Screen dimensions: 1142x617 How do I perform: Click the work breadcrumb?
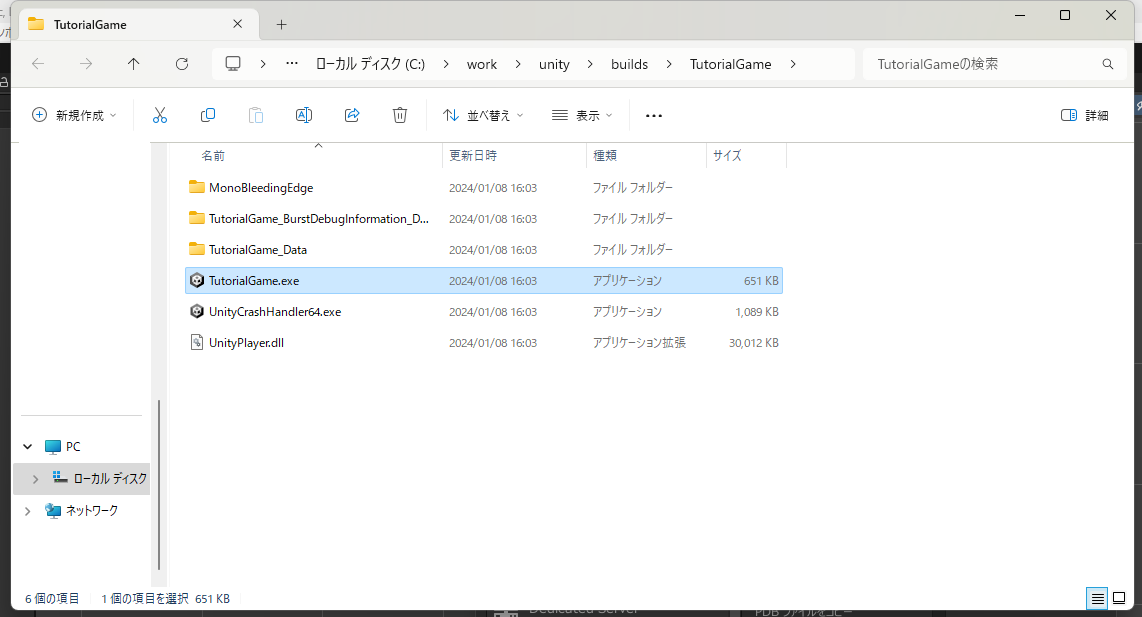pyautogui.click(x=482, y=64)
